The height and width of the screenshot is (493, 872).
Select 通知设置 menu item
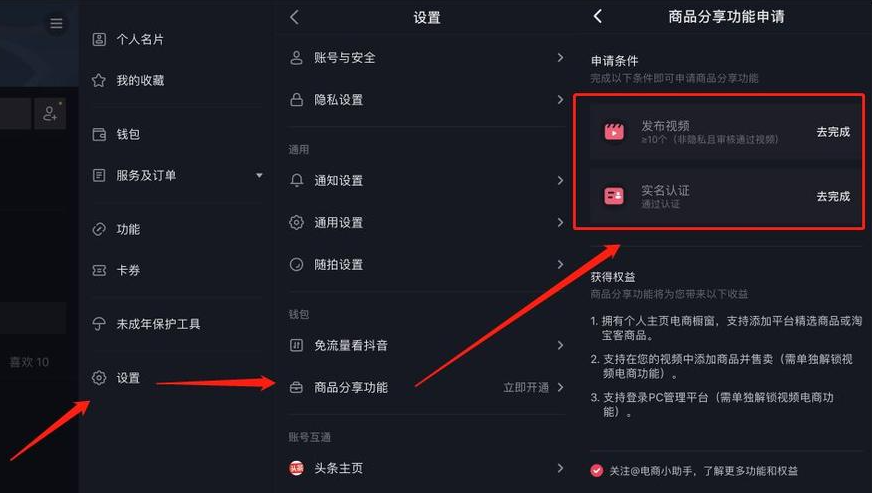click(x=427, y=180)
